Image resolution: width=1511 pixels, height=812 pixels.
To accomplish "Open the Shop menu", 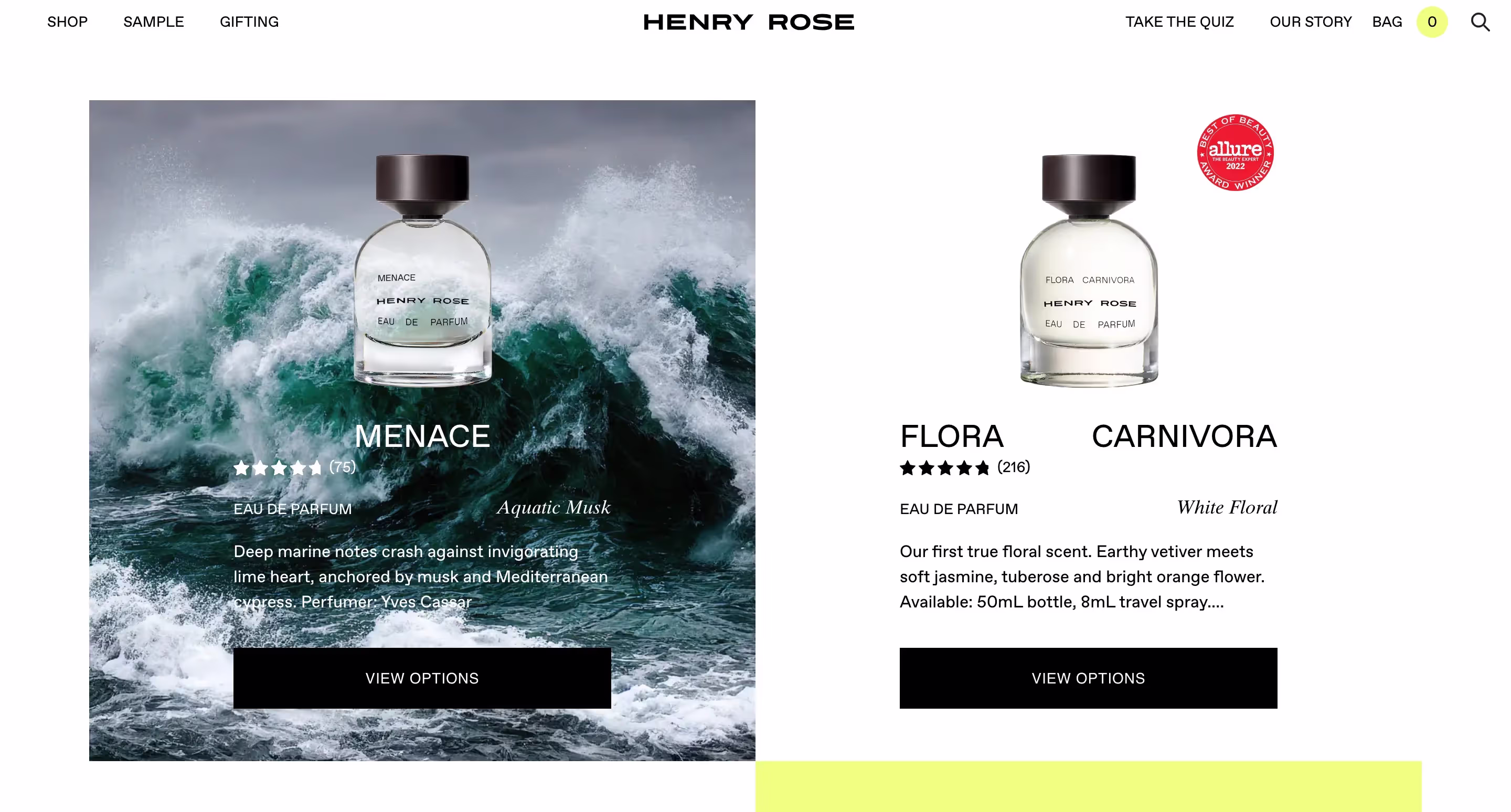I will pyautogui.click(x=68, y=22).
